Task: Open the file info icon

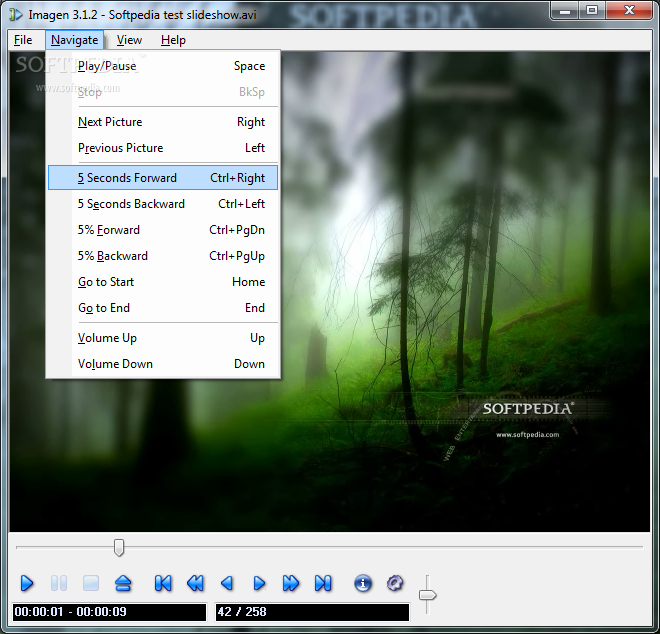Action: tap(363, 583)
